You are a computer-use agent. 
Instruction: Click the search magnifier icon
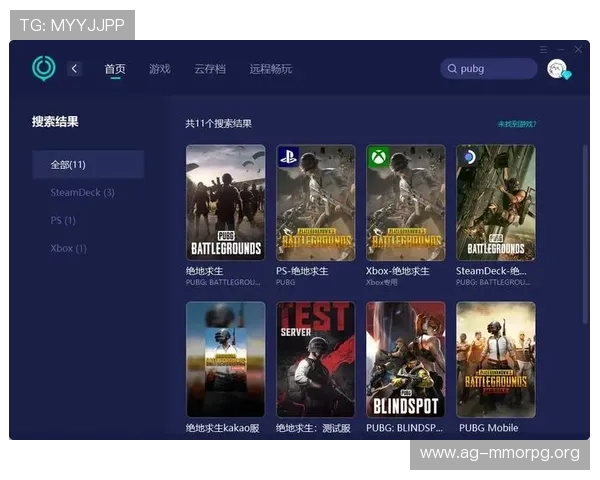click(452, 69)
